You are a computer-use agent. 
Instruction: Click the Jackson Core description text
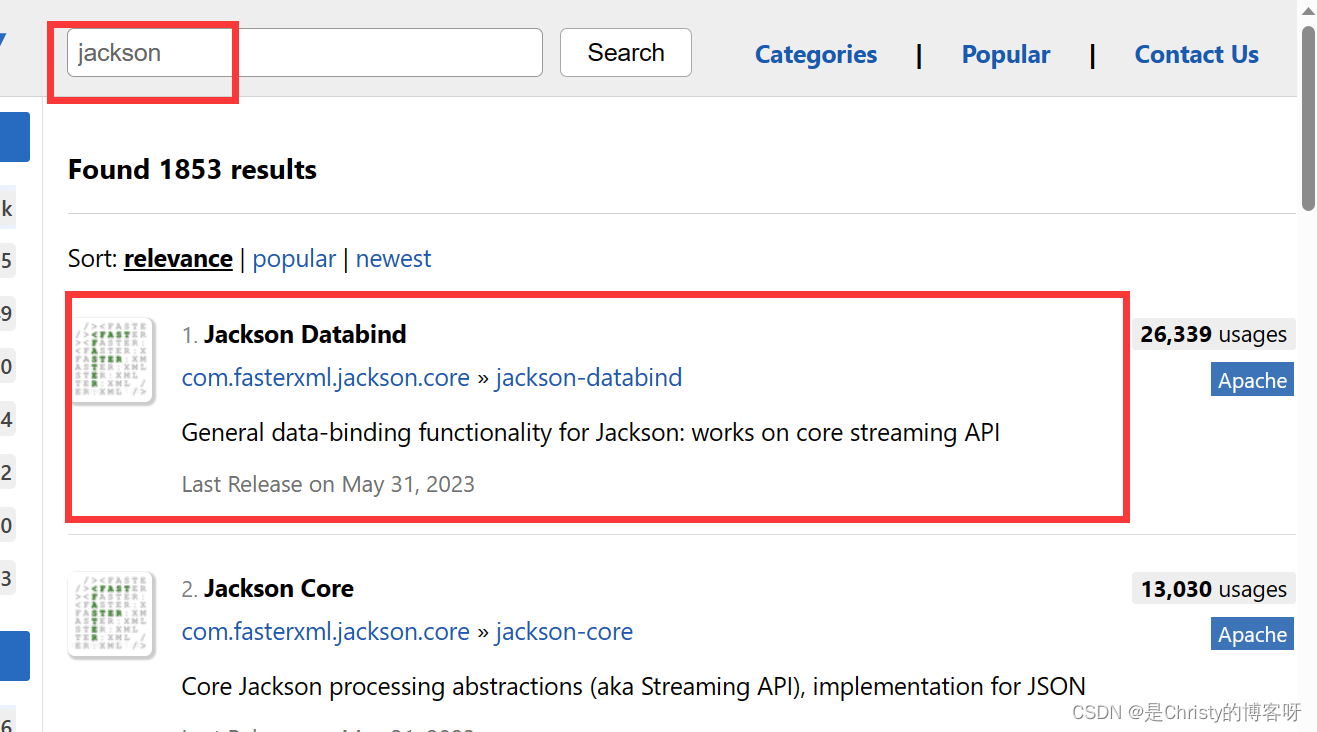click(x=634, y=687)
